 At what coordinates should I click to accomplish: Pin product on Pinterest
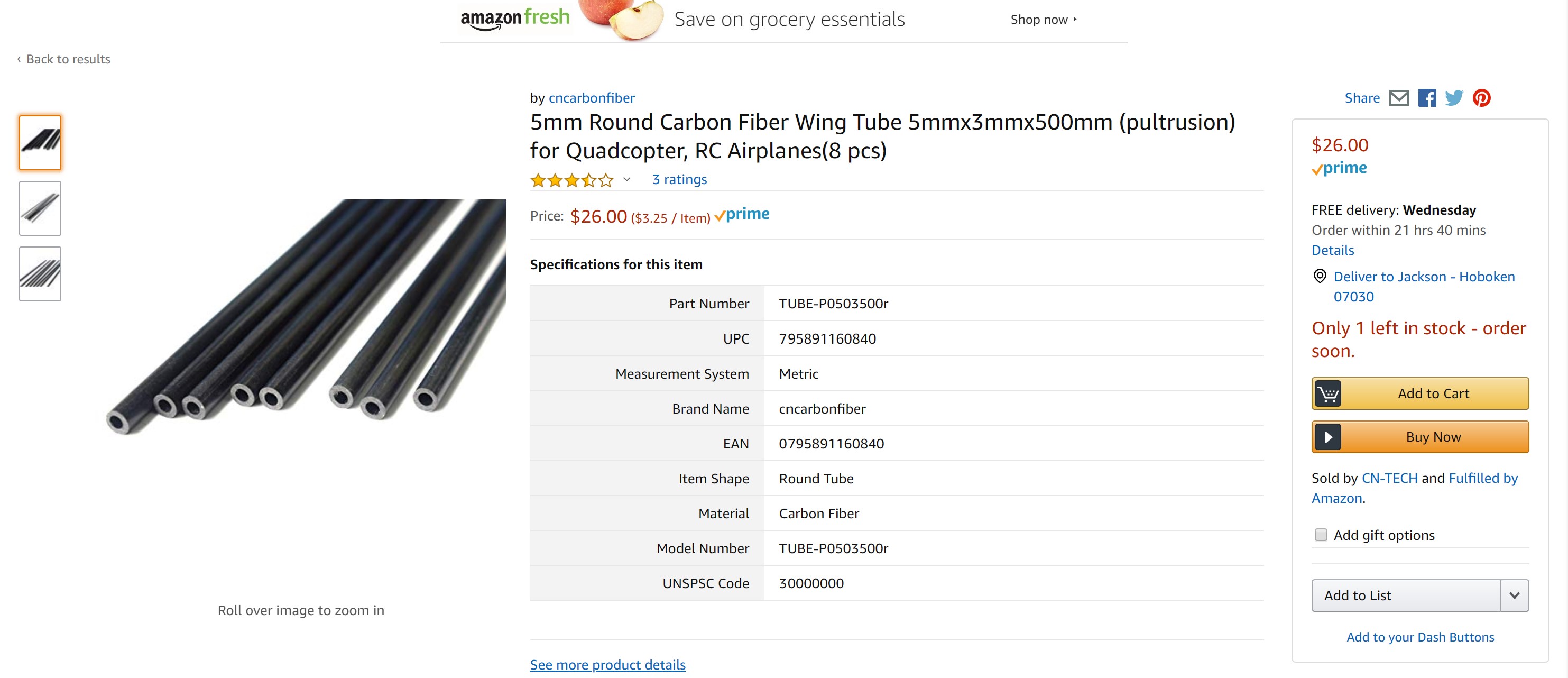coord(1482,98)
